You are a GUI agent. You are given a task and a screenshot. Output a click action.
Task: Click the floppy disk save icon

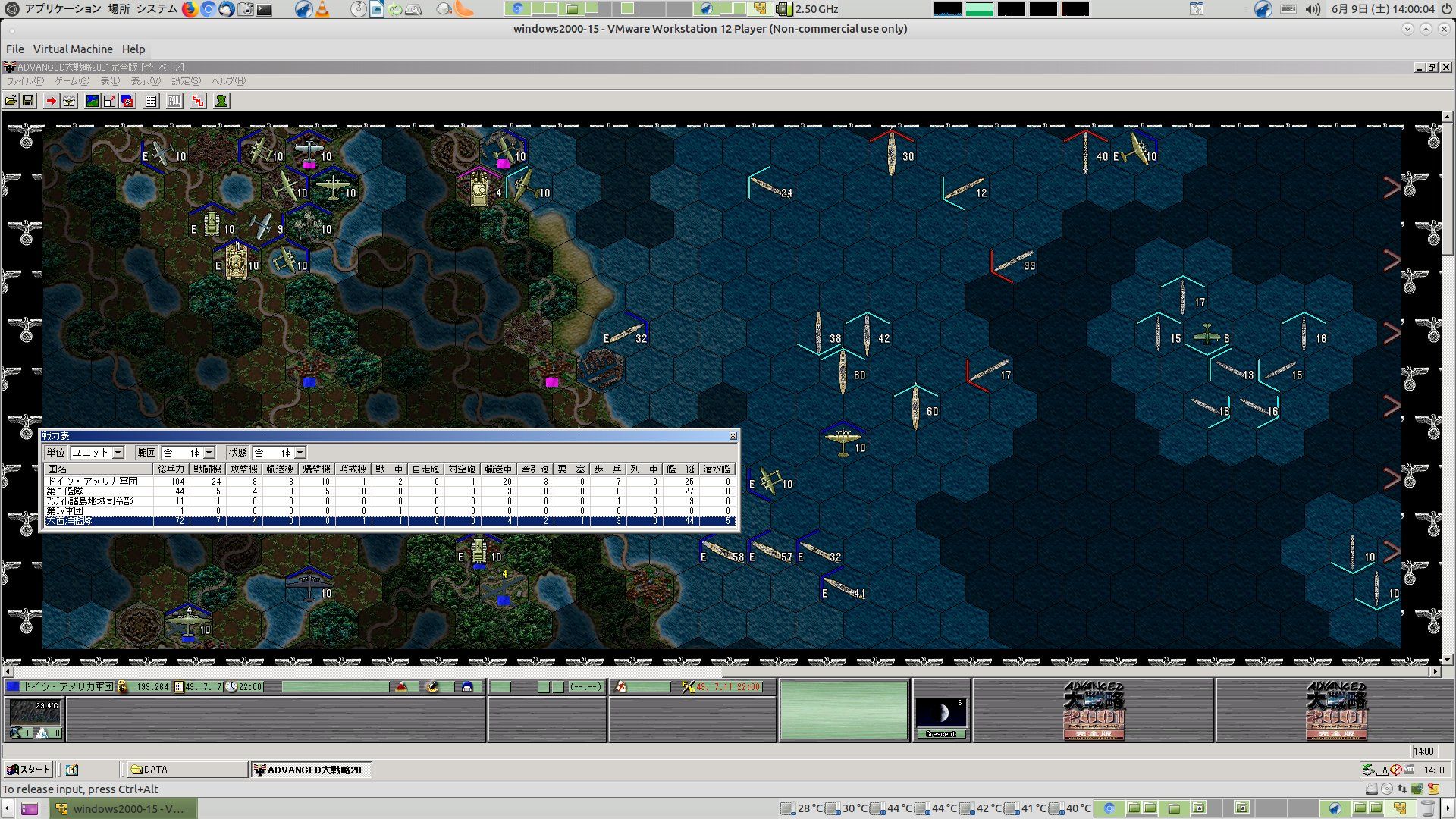coord(28,101)
